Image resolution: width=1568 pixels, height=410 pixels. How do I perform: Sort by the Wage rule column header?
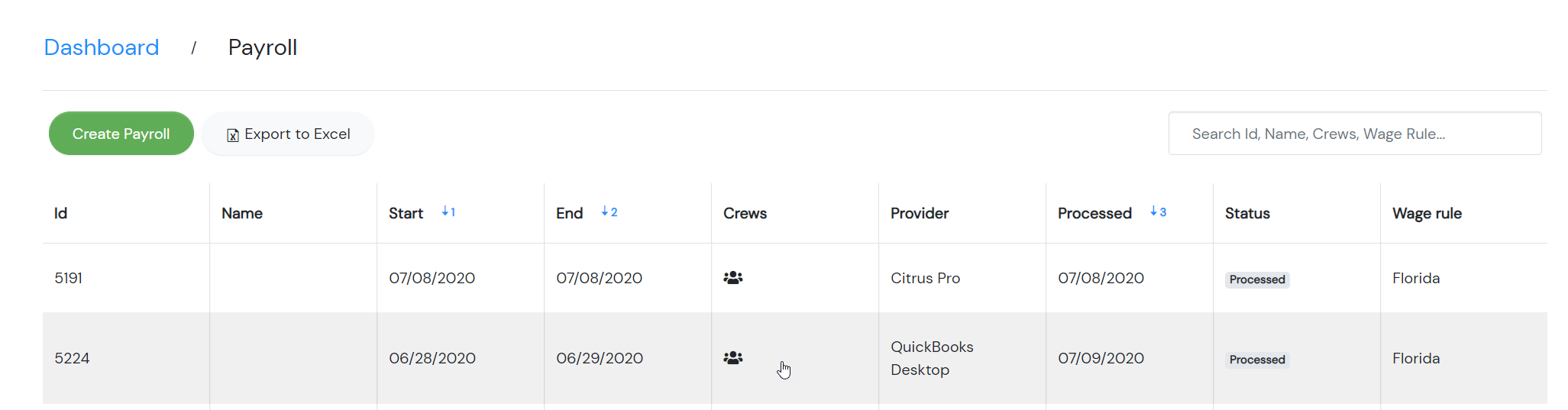coord(1427,214)
